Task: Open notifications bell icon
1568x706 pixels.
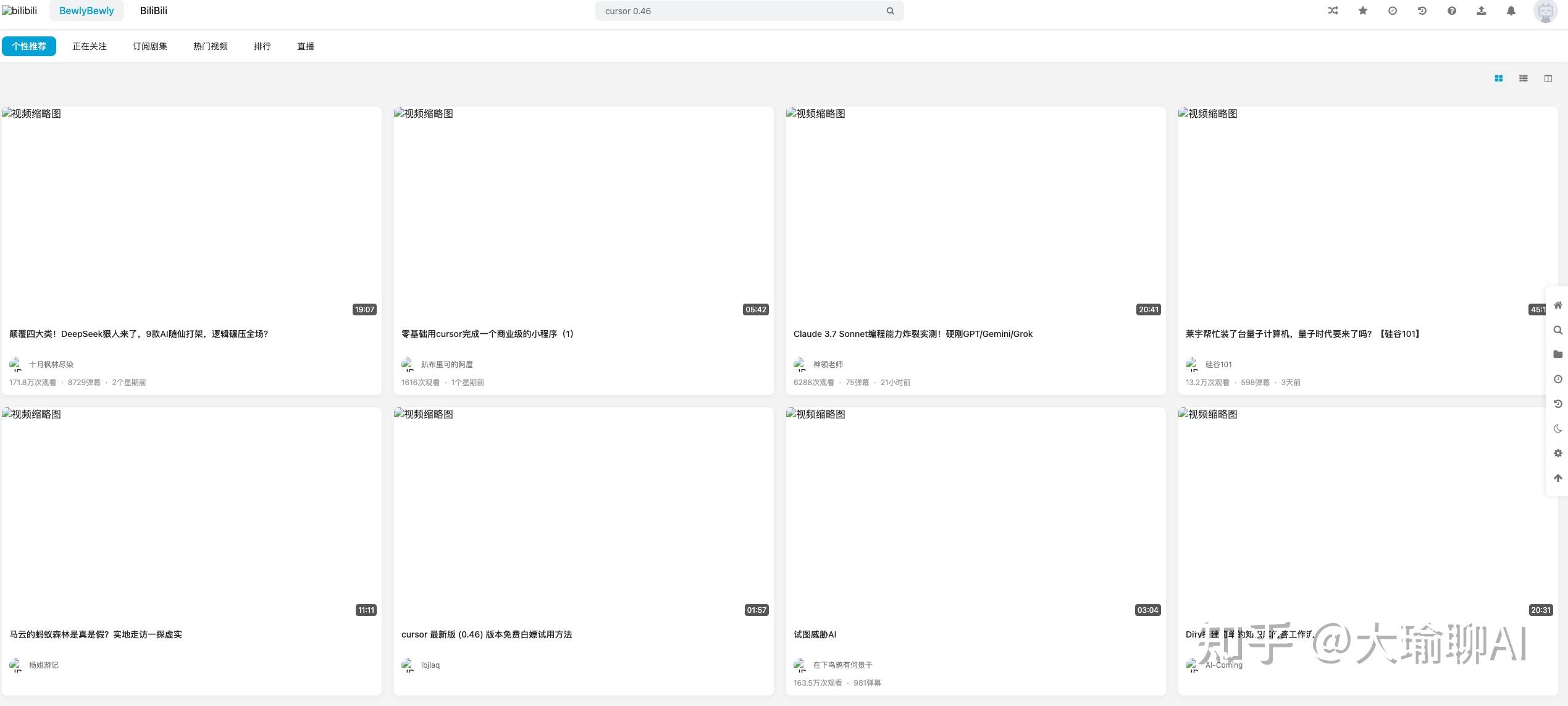Action: point(1511,10)
